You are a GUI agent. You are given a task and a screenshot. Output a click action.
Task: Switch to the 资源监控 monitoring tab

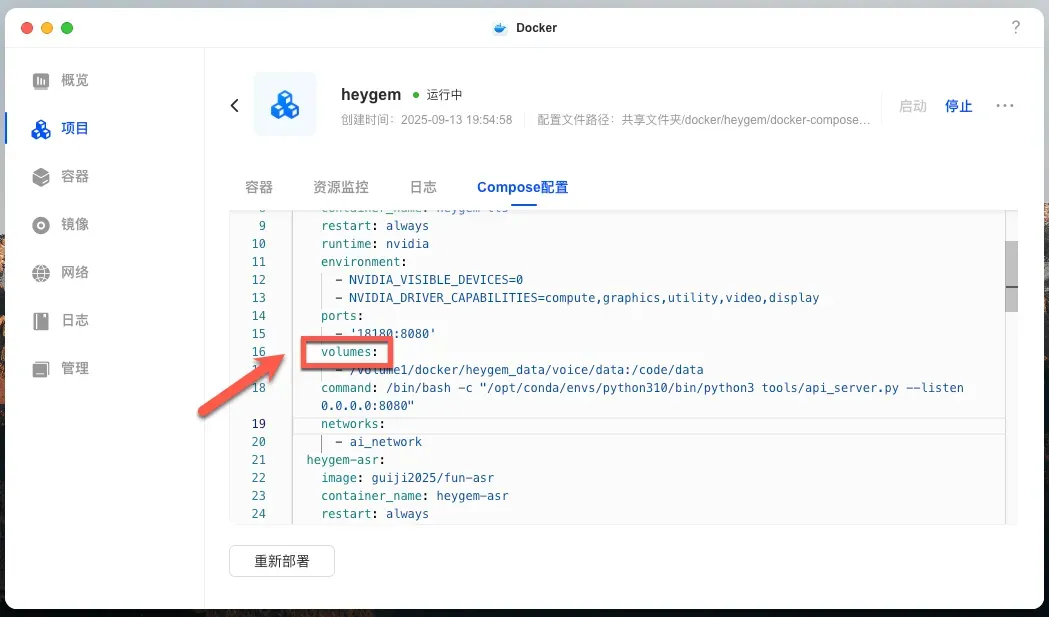pos(340,187)
